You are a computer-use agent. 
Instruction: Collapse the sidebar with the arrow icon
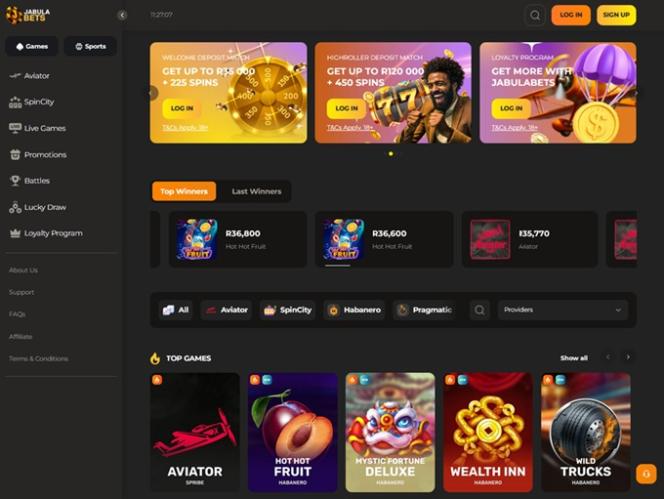[x=122, y=15]
